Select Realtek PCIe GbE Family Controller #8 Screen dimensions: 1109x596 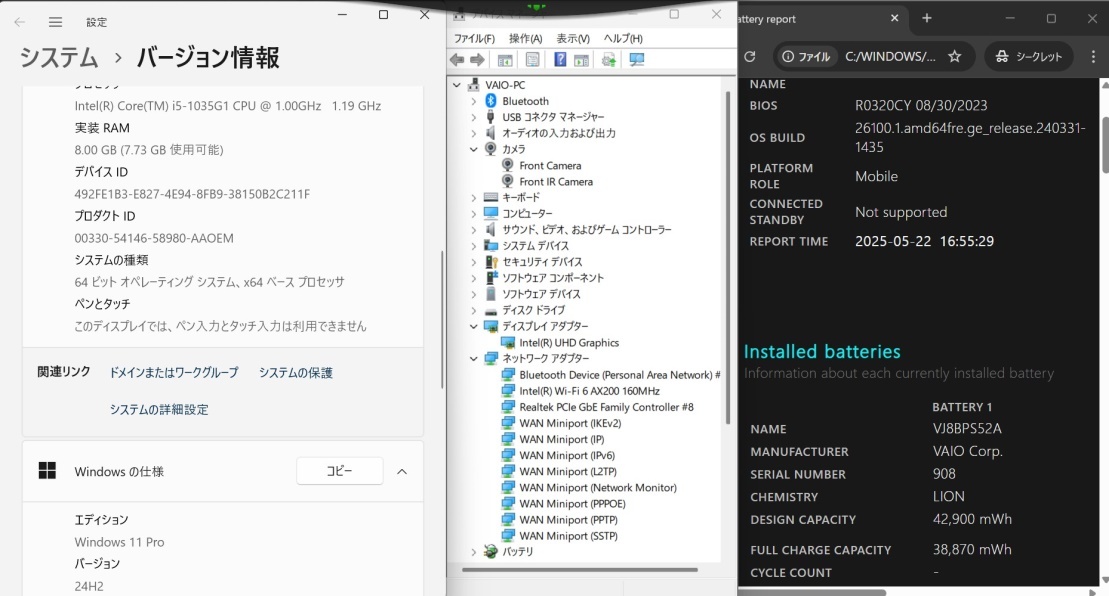click(607, 407)
